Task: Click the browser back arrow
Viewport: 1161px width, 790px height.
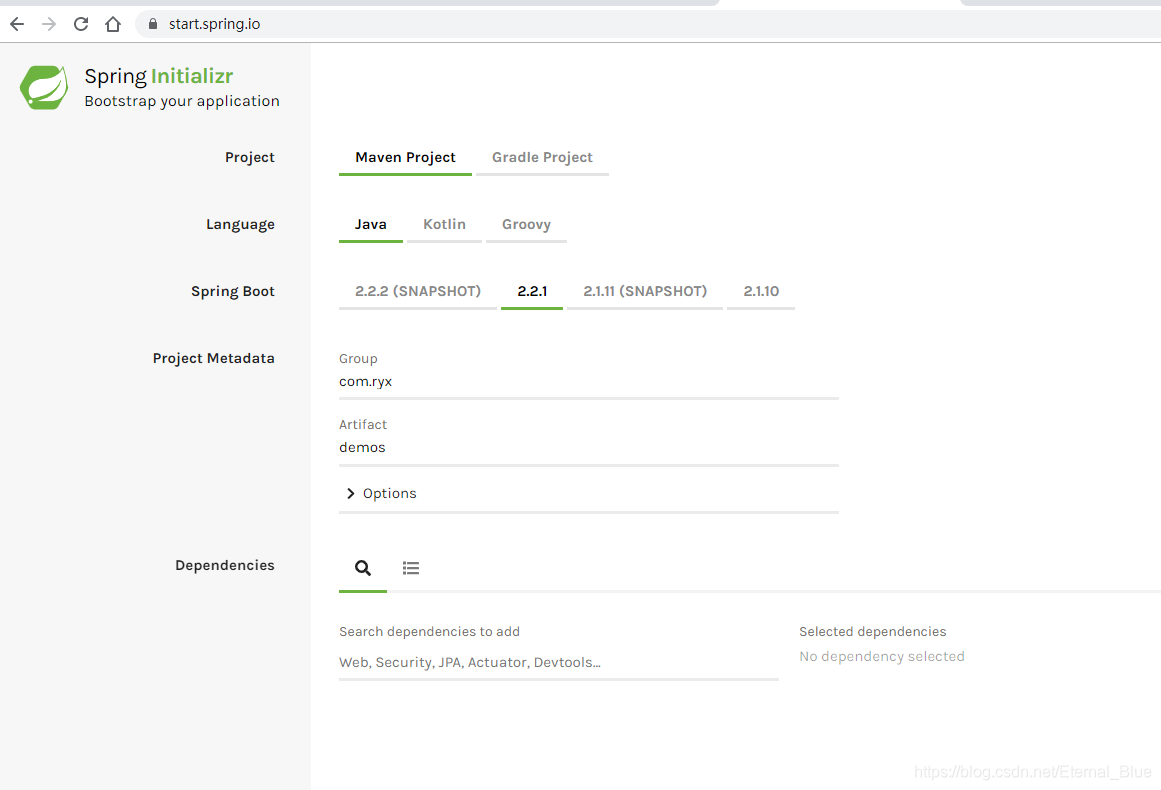Action: point(17,24)
